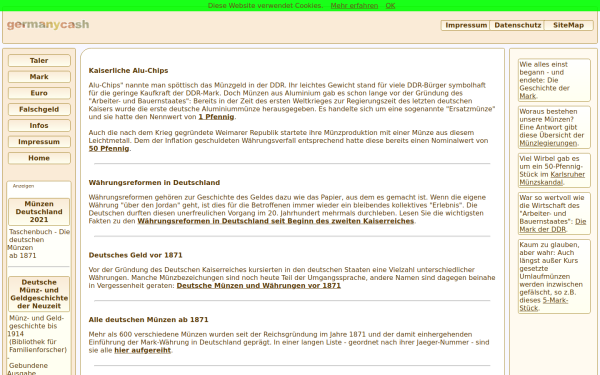Click the 'Kaiserliche Alu-Chips' heading
The width and height of the screenshot is (600, 375).
[x=128, y=71]
